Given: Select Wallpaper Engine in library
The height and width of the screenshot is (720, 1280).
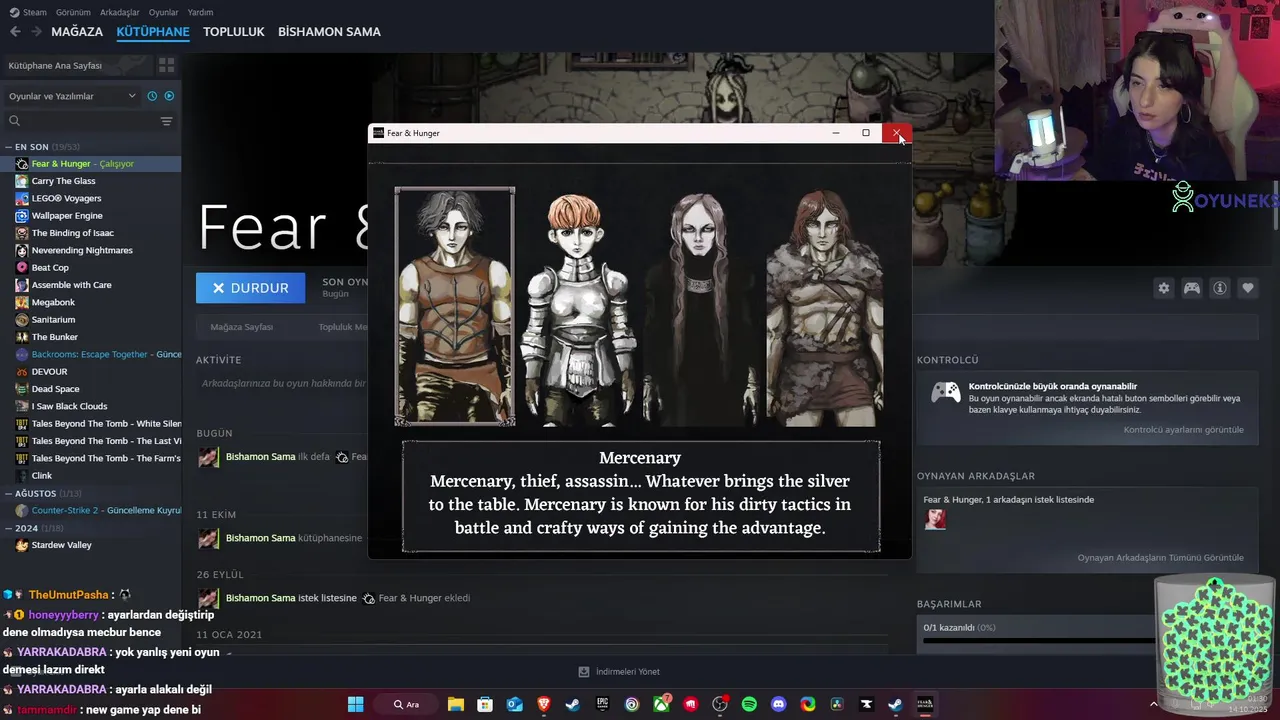Looking at the screenshot, I should coord(90,216).
